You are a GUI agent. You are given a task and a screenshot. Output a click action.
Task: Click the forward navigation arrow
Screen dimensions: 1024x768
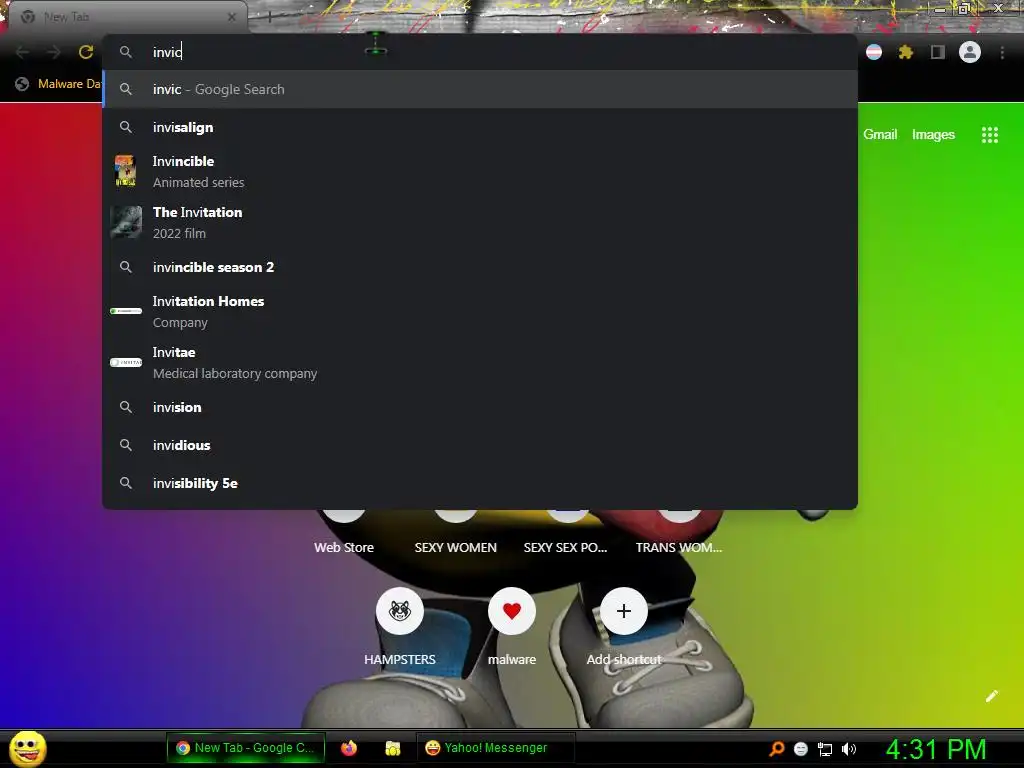tap(54, 52)
